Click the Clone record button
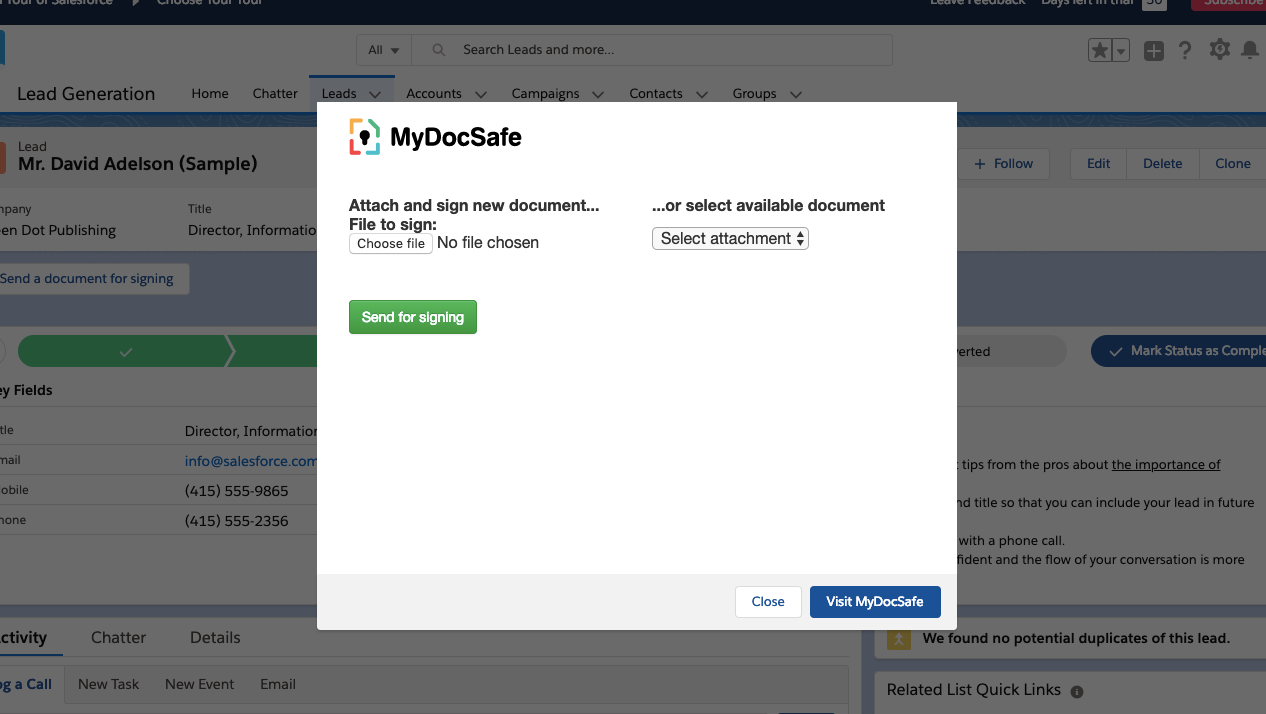The height and width of the screenshot is (714, 1266). (x=1232, y=163)
